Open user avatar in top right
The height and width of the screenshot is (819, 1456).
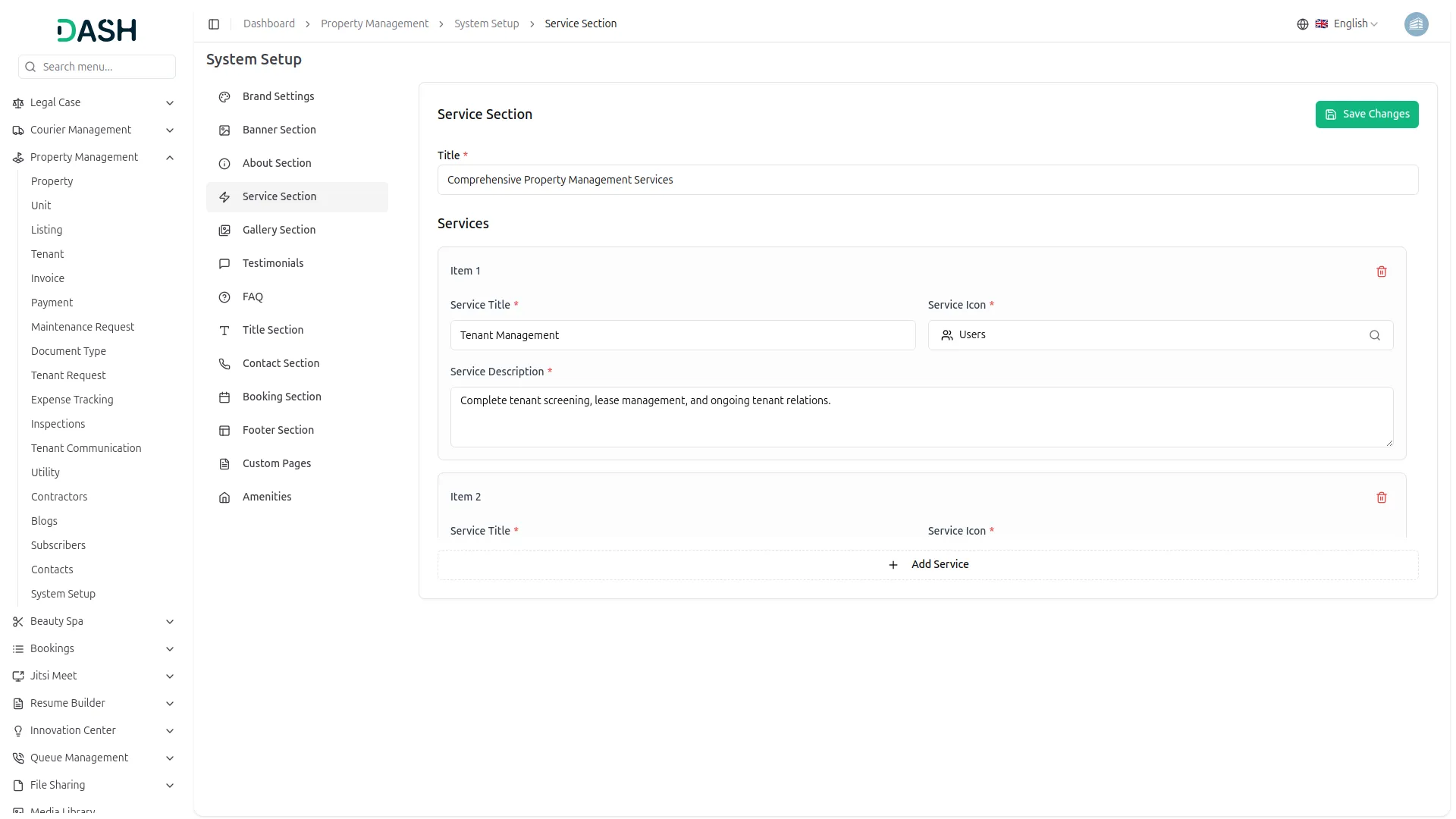(x=1415, y=24)
